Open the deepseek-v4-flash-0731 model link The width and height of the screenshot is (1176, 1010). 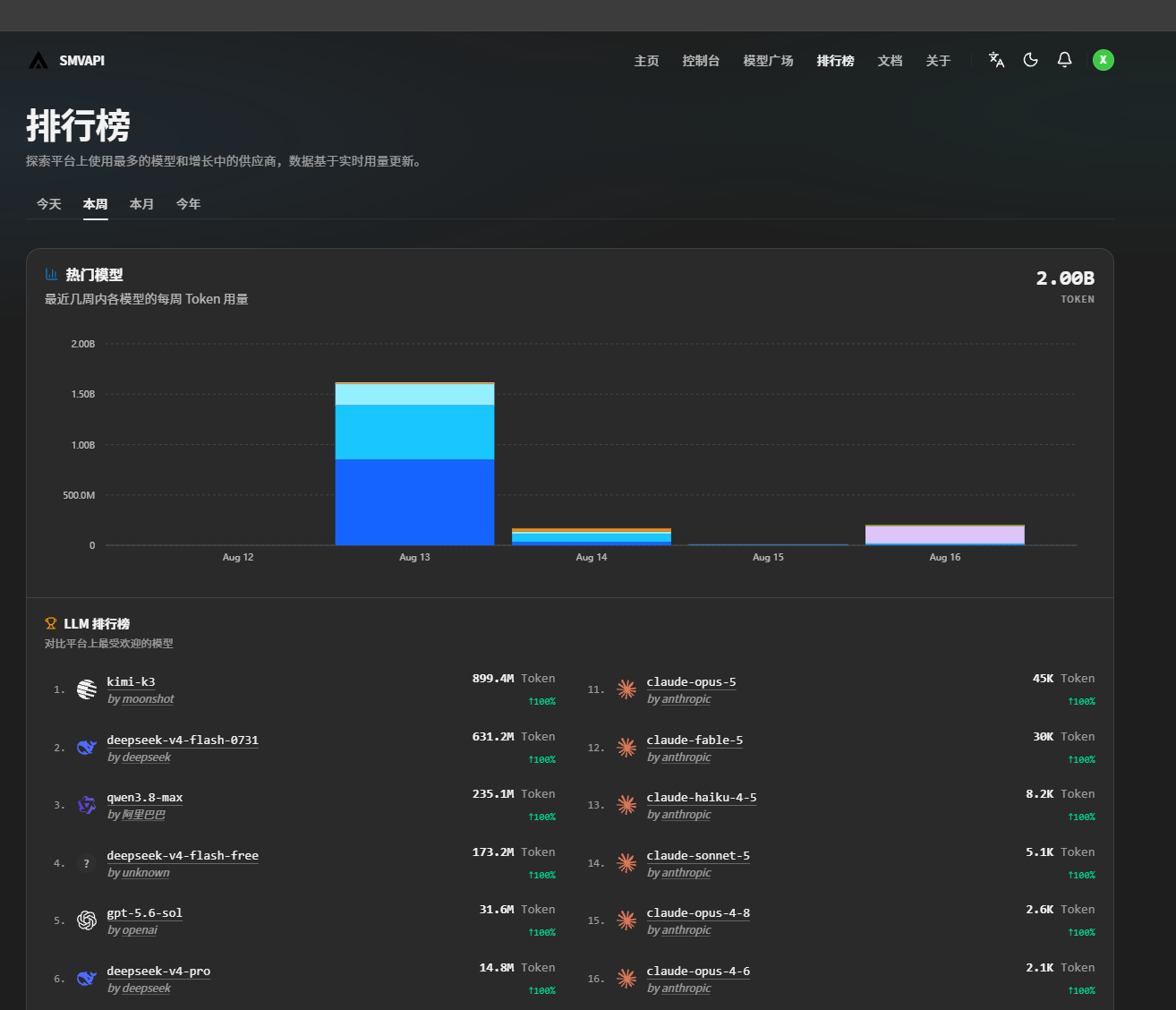pyautogui.click(x=183, y=740)
